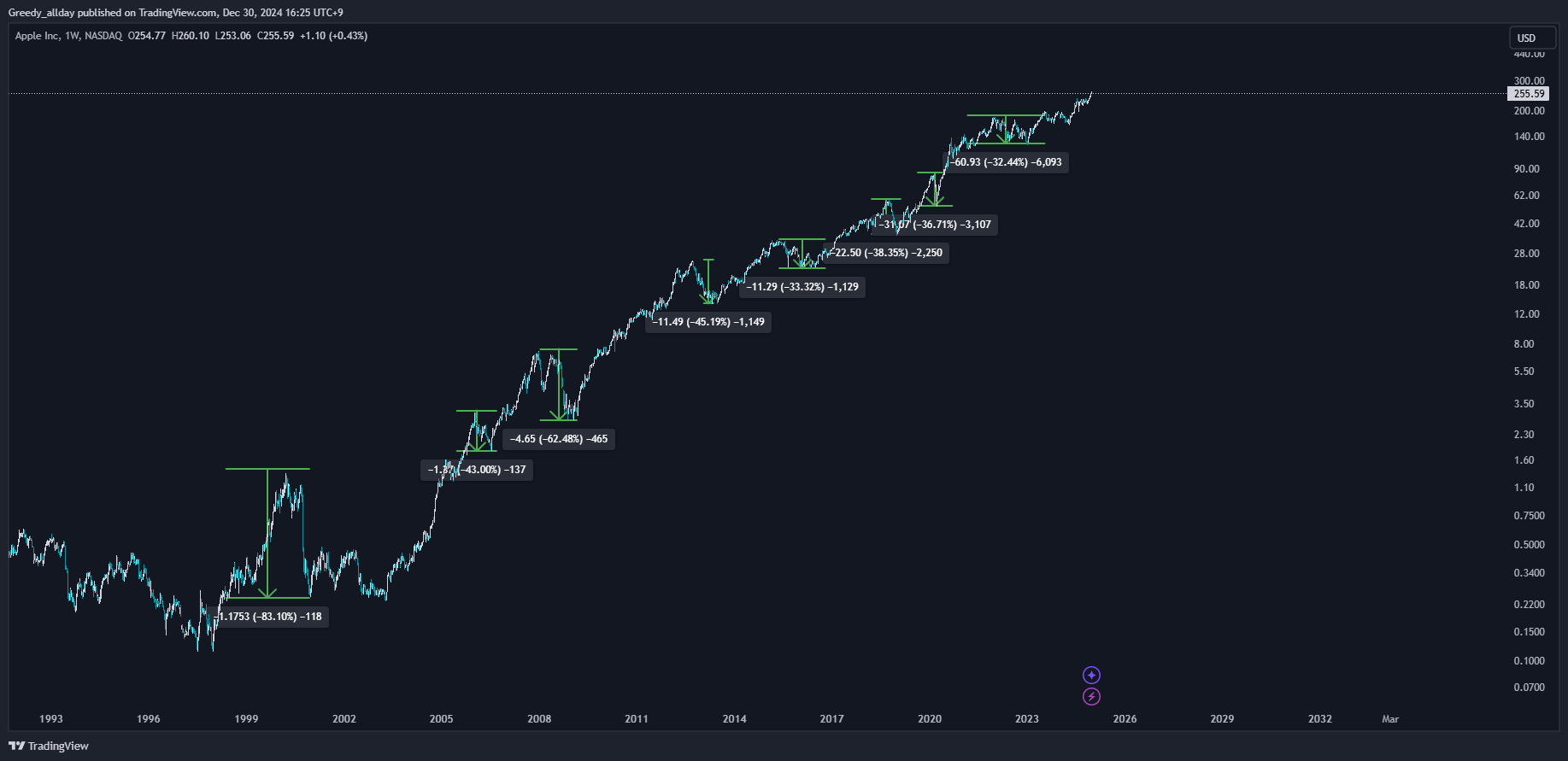The height and width of the screenshot is (761, 1568).
Task: Click the 2002 time axis label
Action: click(x=344, y=719)
